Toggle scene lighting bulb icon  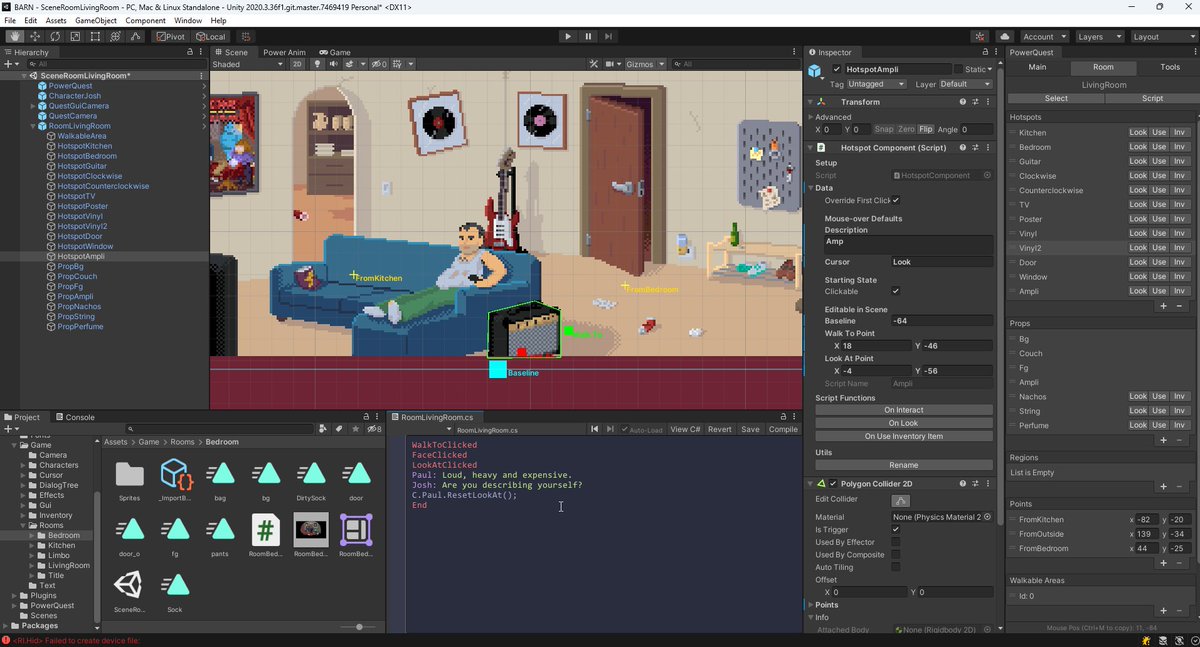tap(318, 64)
